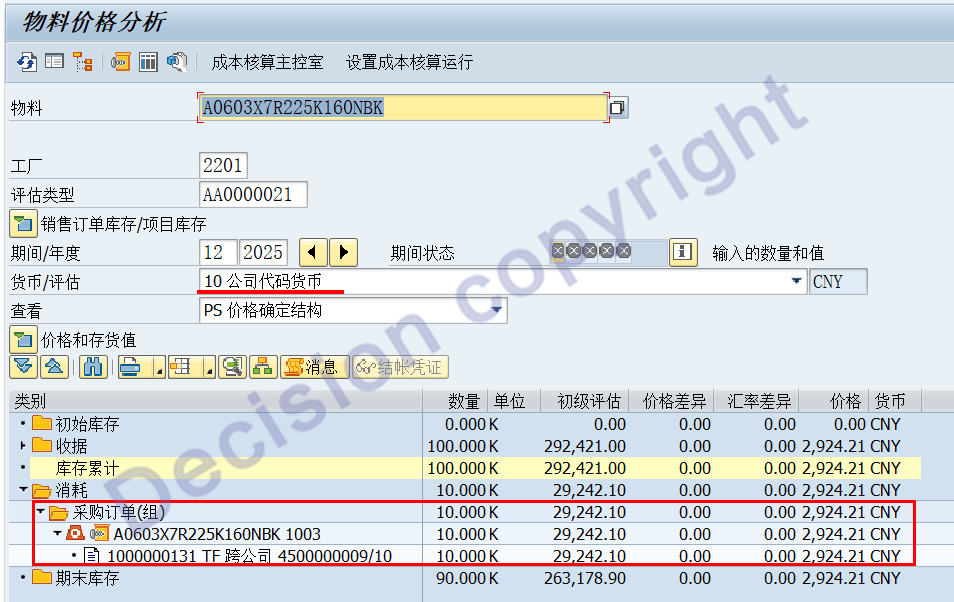954x602 pixels.
Task: Click the collapse all nodes icon
Action: click(x=53, y=367)
